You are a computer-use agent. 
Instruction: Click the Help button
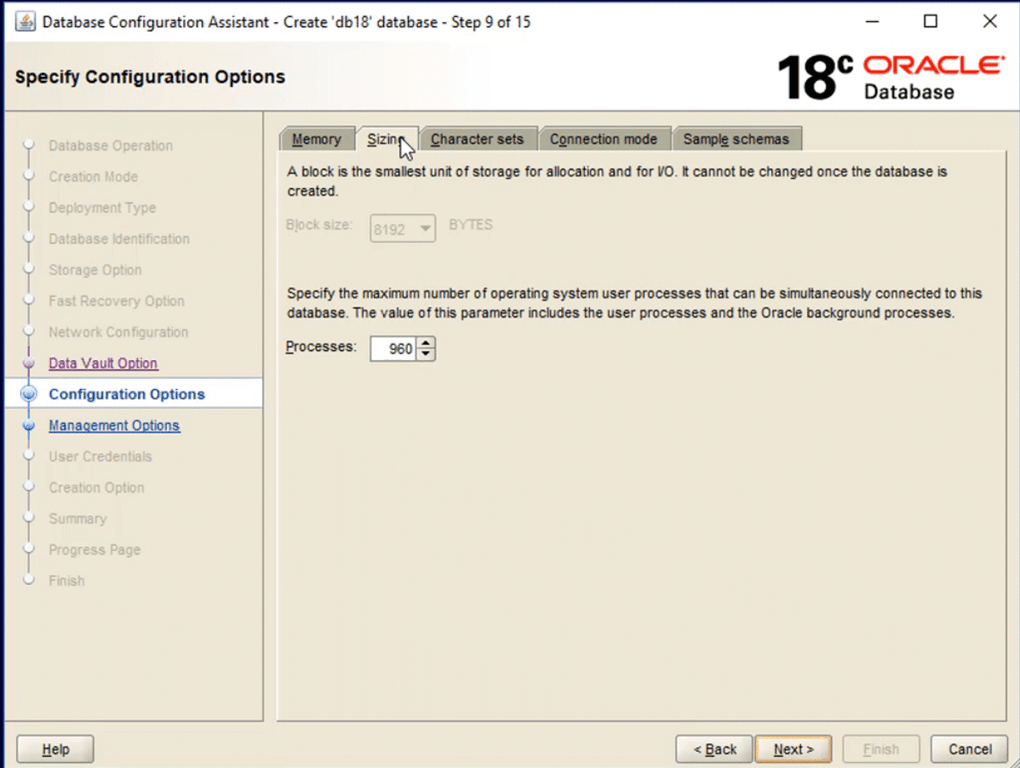pos(55,749)
